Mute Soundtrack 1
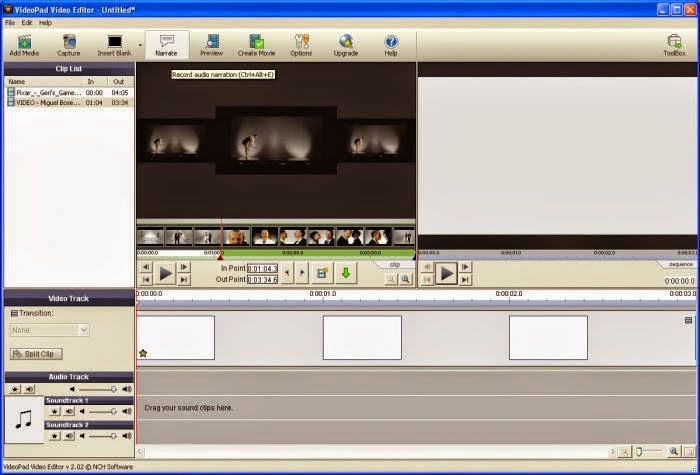The height and width of the screenshot is (475, 700). (69, 412)
